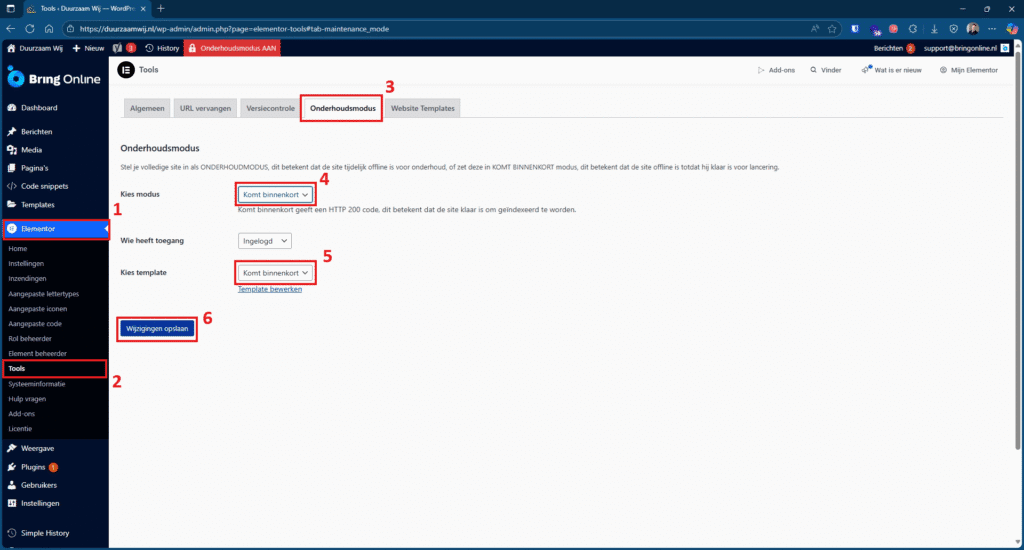
Task: Open Systeeminformatie in Elementor submenu
Action: (x=39, y=382)
